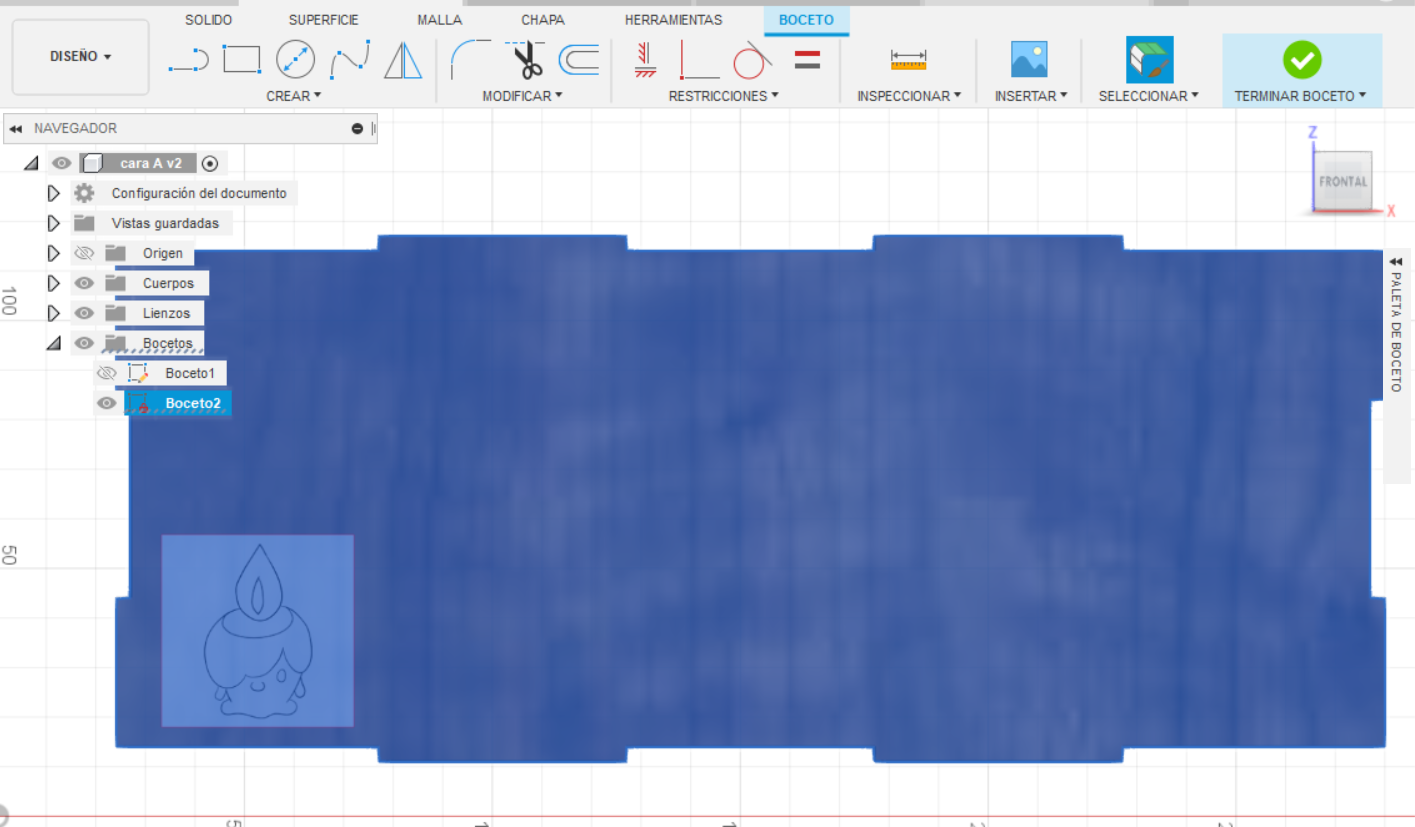Activate cara A v2 component radio button
This screenshot has width=1415, height=827.
coord(209,163)
